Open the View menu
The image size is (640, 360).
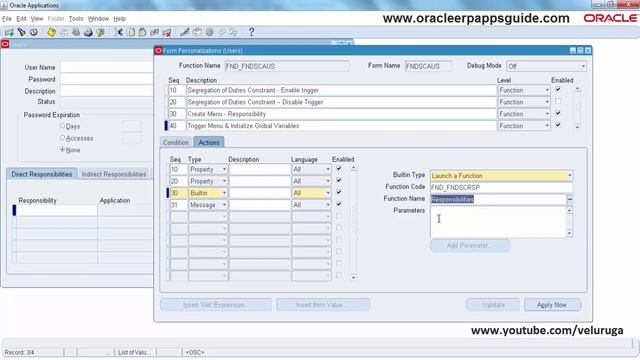click(37, 19)
